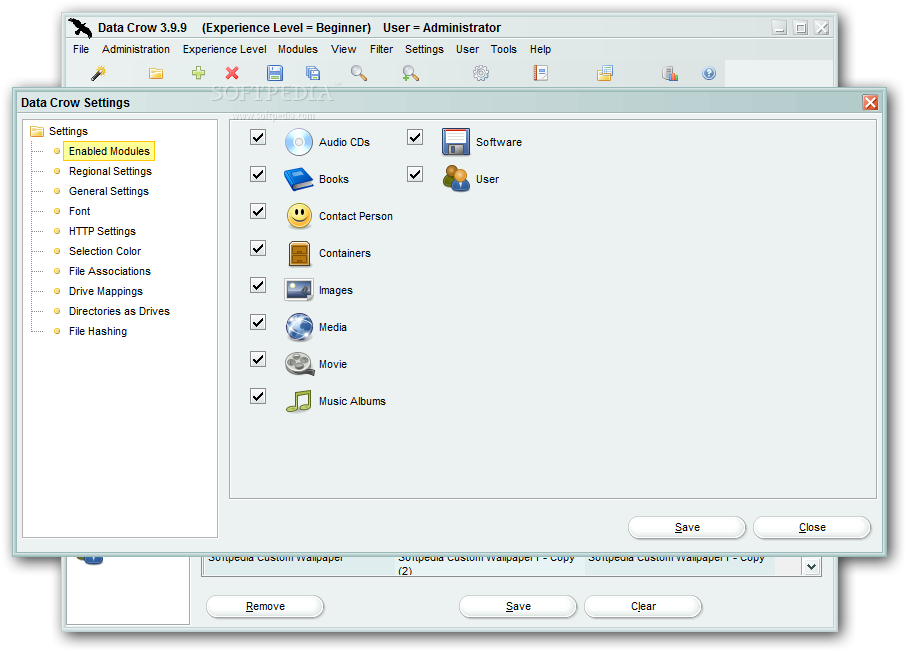
Task: Toggle the Containers module checkbox
Action: click(x=258, y=248)
